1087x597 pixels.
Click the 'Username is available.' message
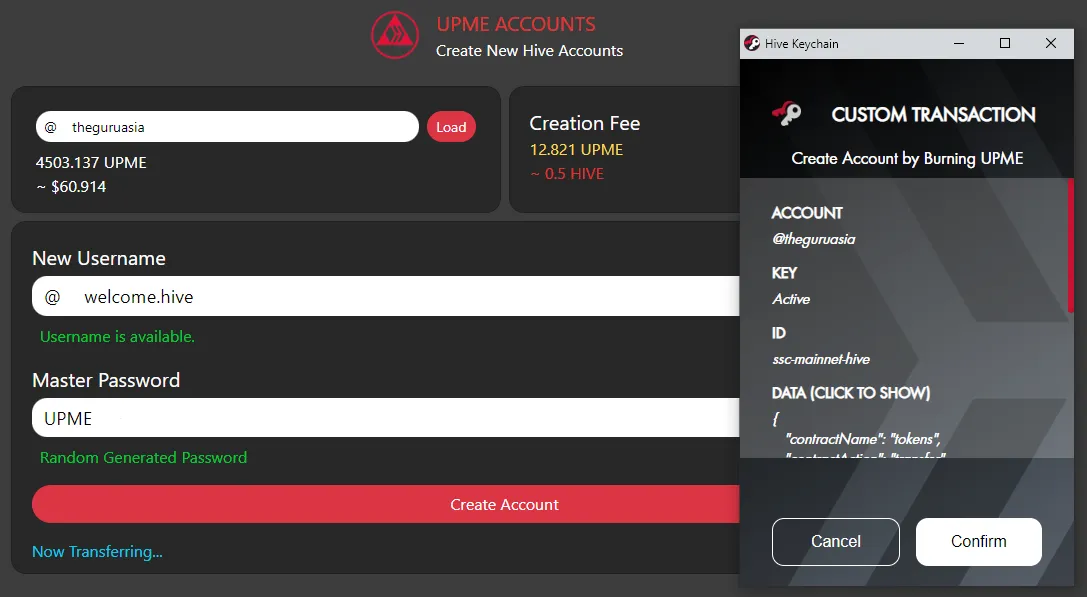117,336
